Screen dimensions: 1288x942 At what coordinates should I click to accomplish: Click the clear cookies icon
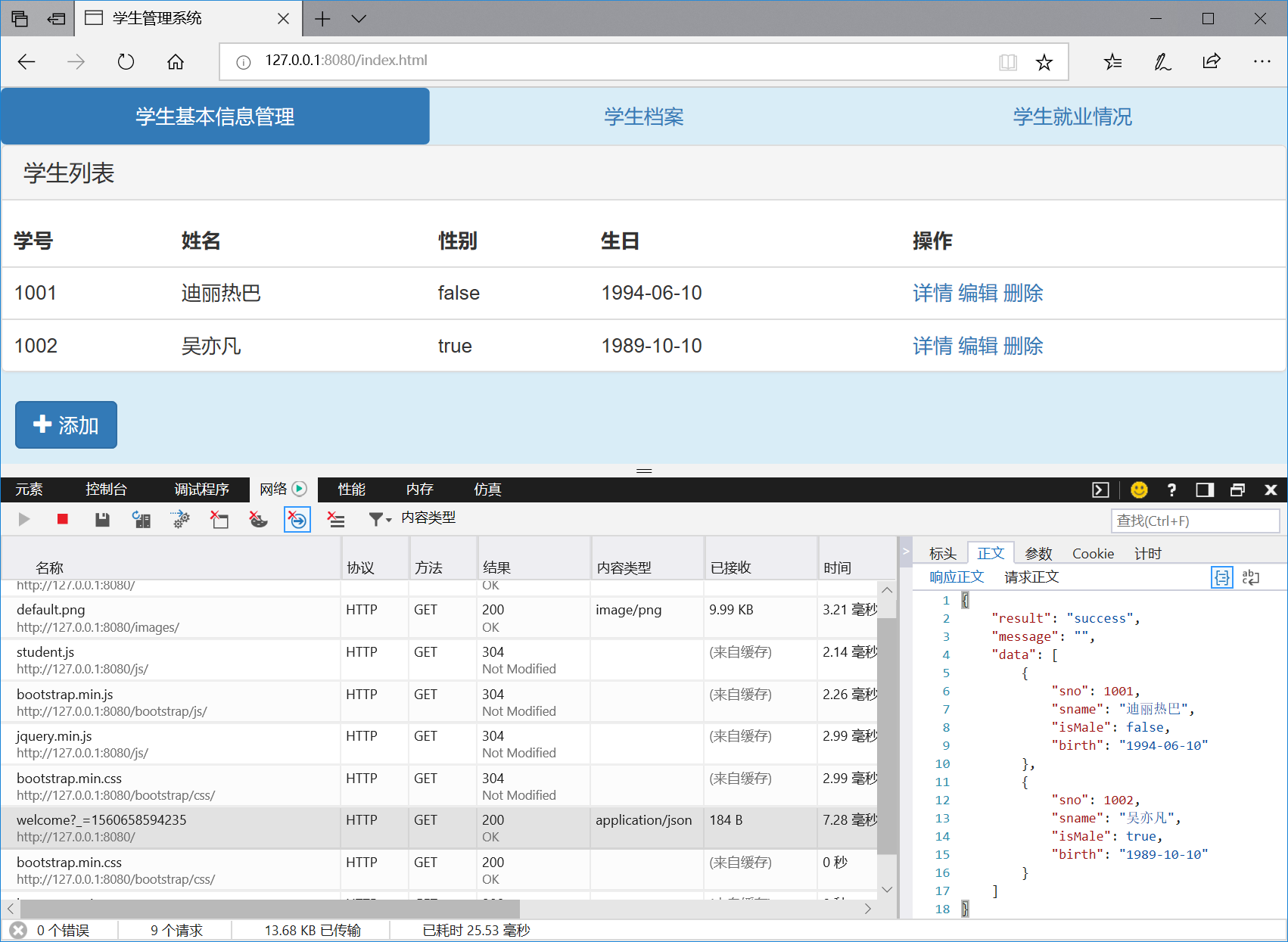(258, 519)
